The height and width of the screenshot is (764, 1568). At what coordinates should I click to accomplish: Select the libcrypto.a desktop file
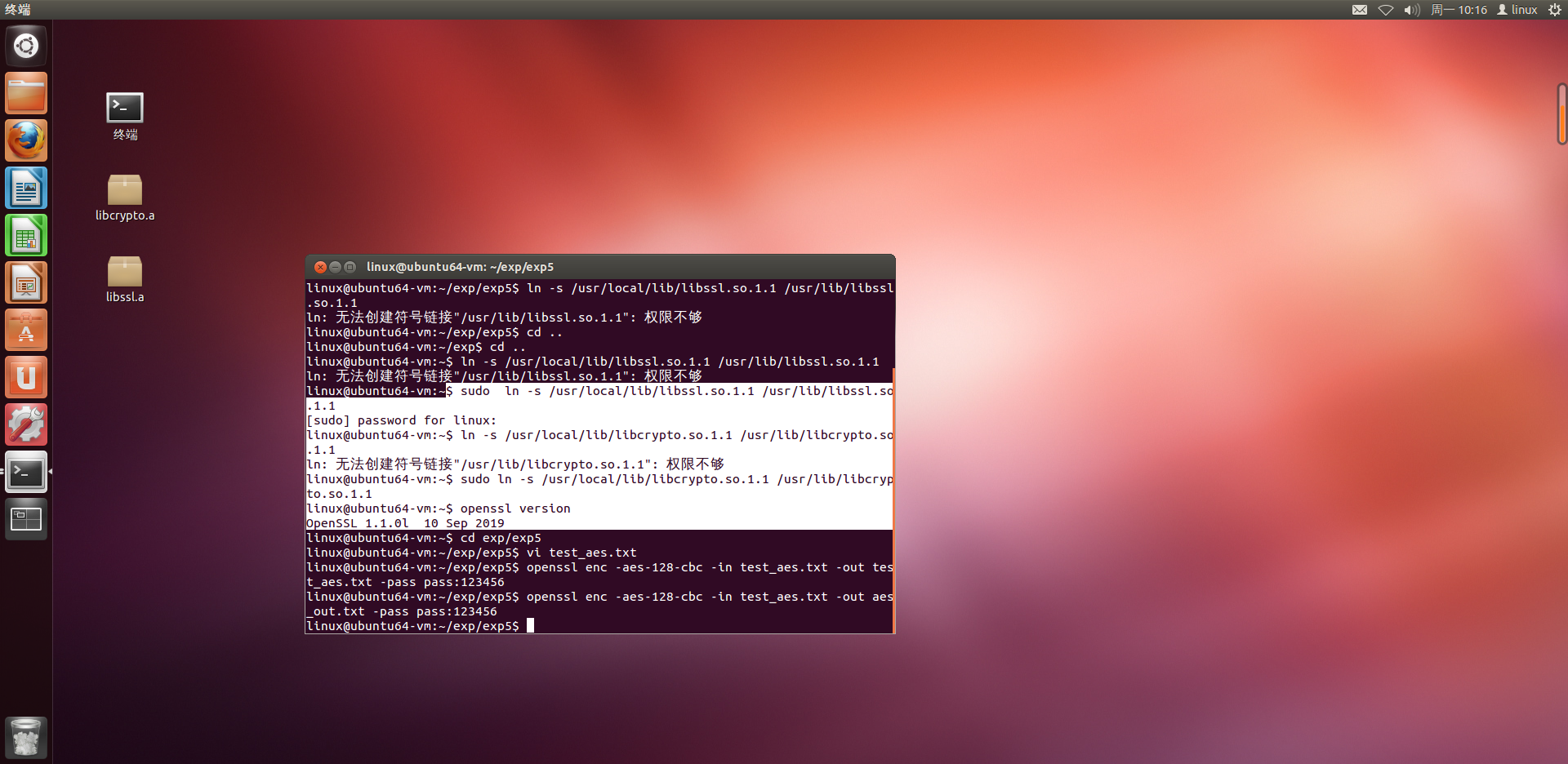[125, 198]
